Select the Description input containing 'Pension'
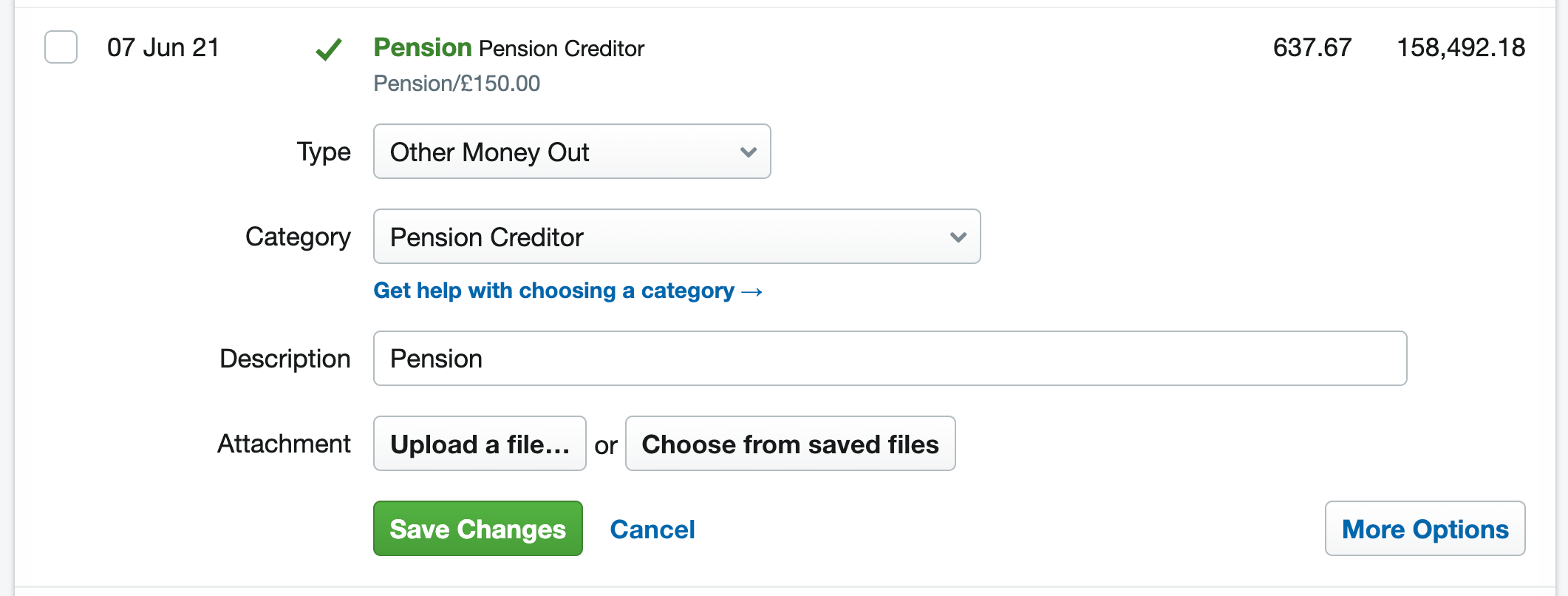Screen dimensions: 1568x596 tap(887, 358)
